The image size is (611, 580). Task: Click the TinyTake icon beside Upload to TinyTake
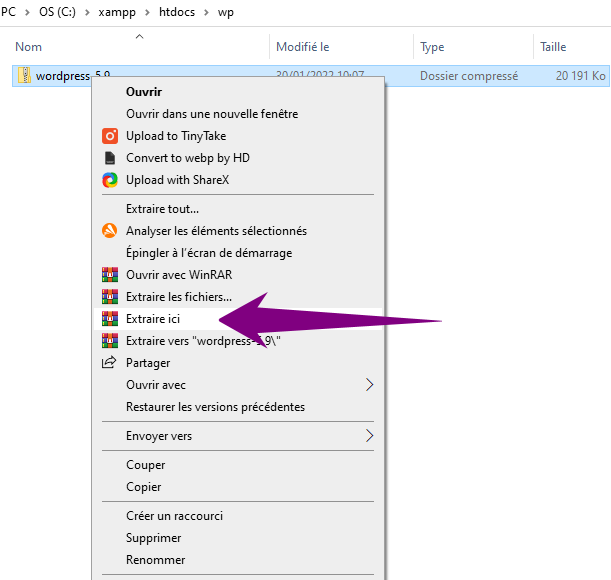click(x=110, y=136)
